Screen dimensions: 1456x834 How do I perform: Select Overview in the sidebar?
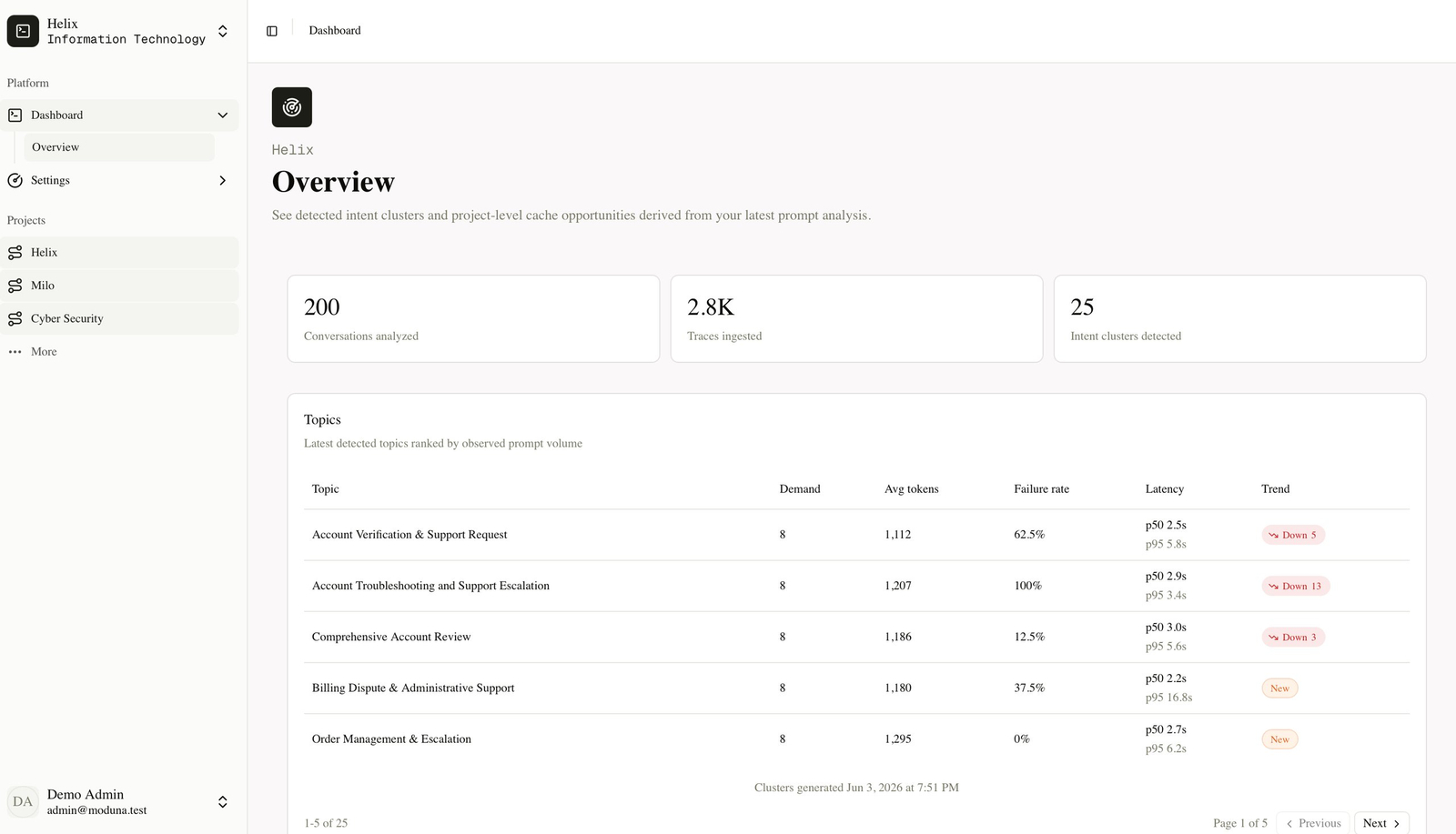point(119,147)
